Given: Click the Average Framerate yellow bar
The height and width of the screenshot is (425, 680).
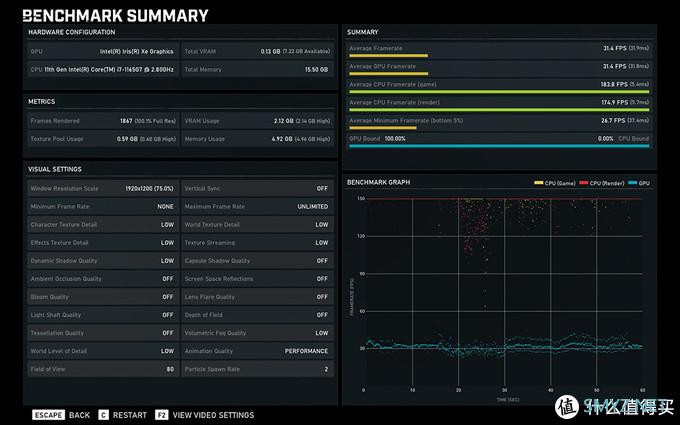Looking at the screenshot, I should tap(389, 56).
